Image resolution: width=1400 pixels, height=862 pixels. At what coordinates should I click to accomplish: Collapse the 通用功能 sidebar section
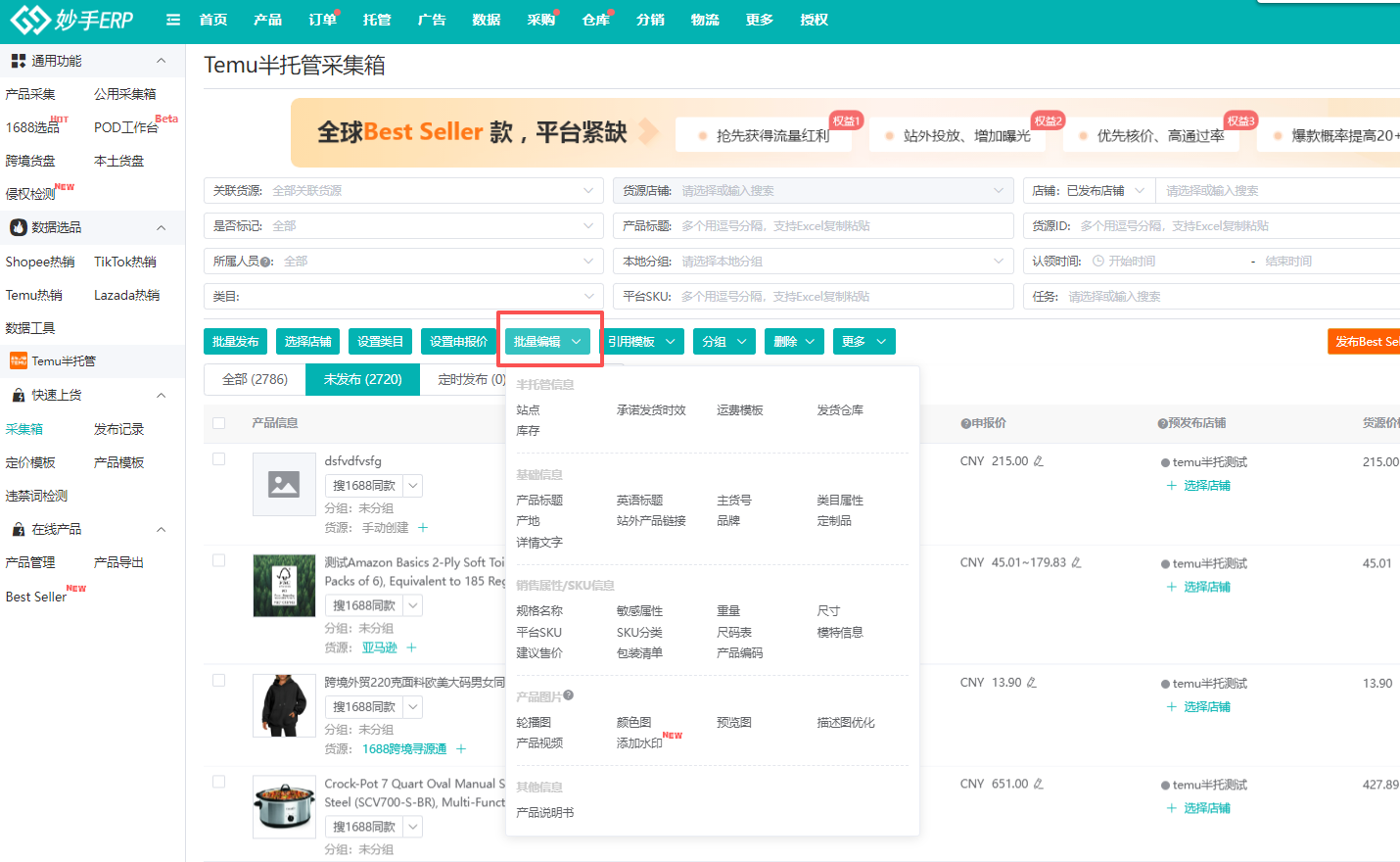(162, 61)
